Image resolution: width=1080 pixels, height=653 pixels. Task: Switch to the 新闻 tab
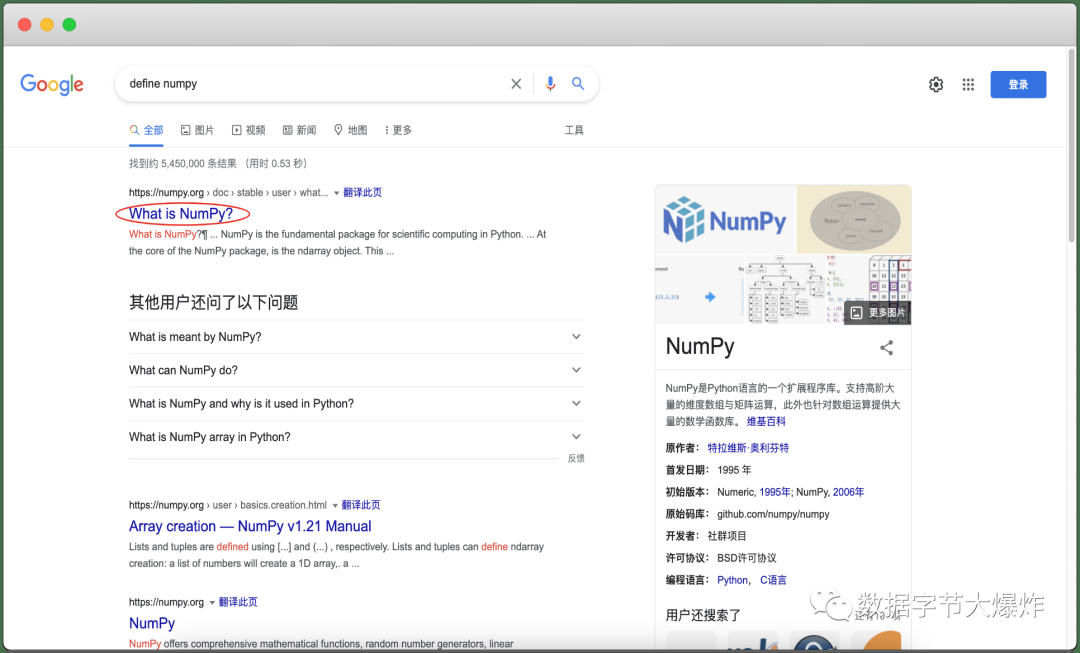click(x=299, y=130)
